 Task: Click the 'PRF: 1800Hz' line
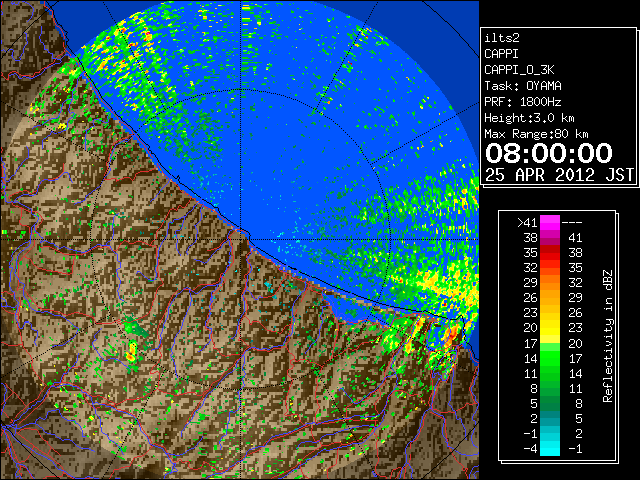coord(523,102)
